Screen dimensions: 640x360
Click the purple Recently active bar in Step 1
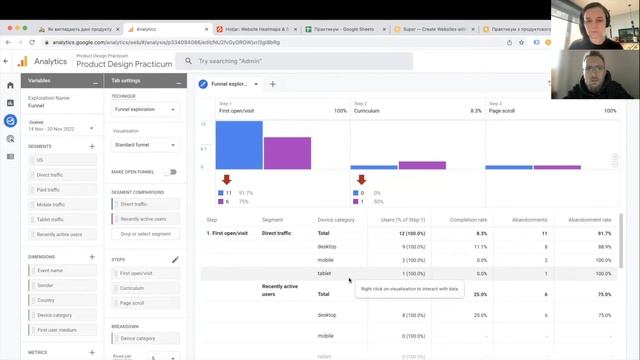coord(287,153)
